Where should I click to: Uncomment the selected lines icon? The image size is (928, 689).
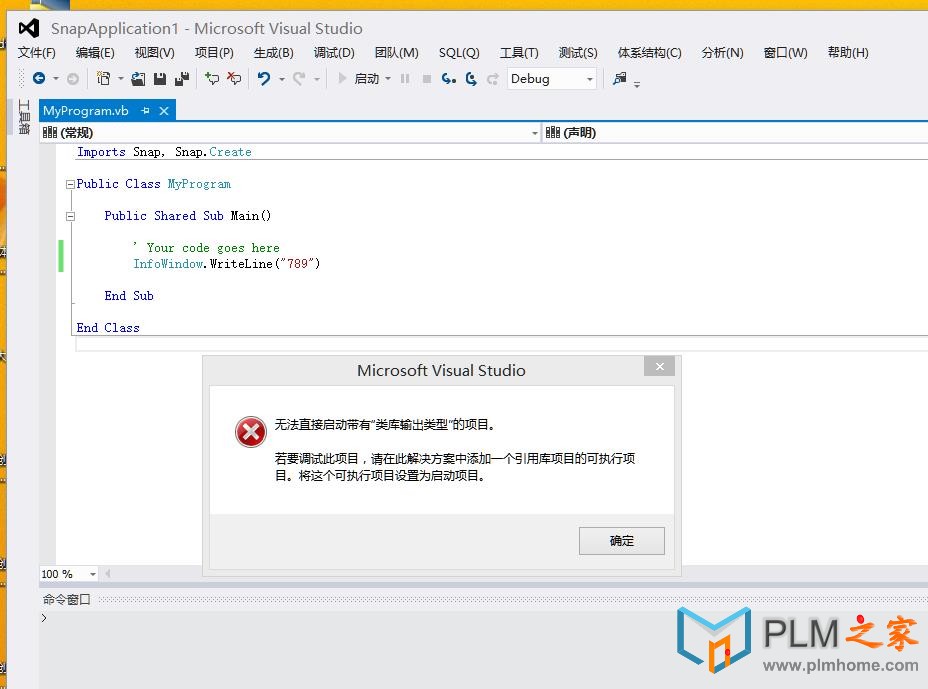click(234, 78)
